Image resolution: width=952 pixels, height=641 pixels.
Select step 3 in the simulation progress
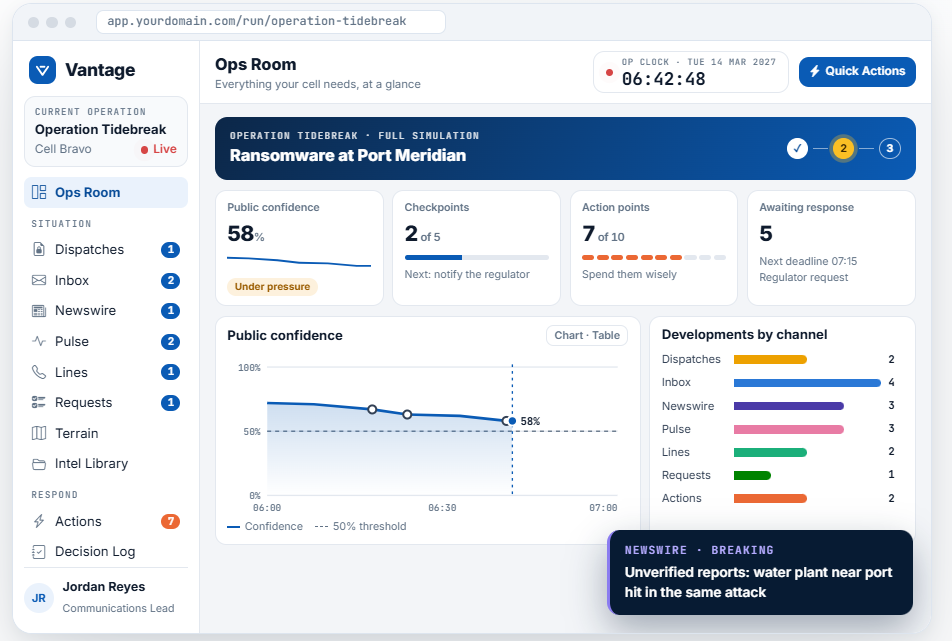click(x=889, y=148)
